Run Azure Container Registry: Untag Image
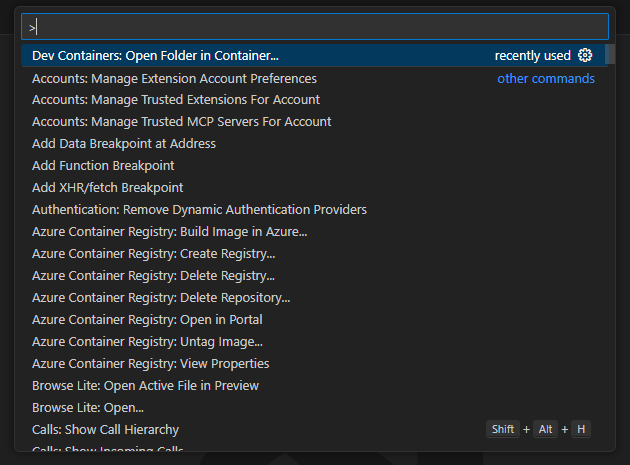 point(313,342)
